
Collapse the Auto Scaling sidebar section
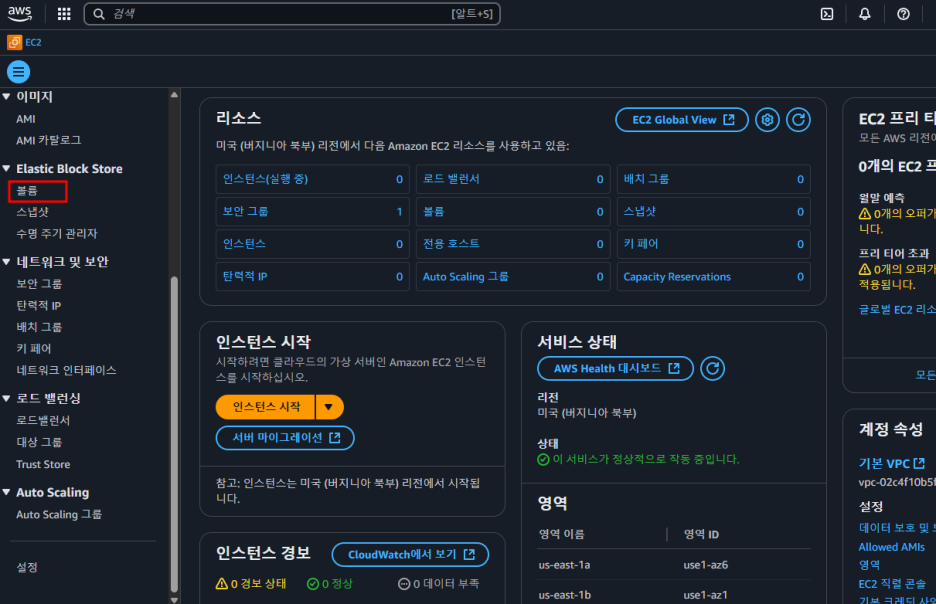tap(7, 492)
